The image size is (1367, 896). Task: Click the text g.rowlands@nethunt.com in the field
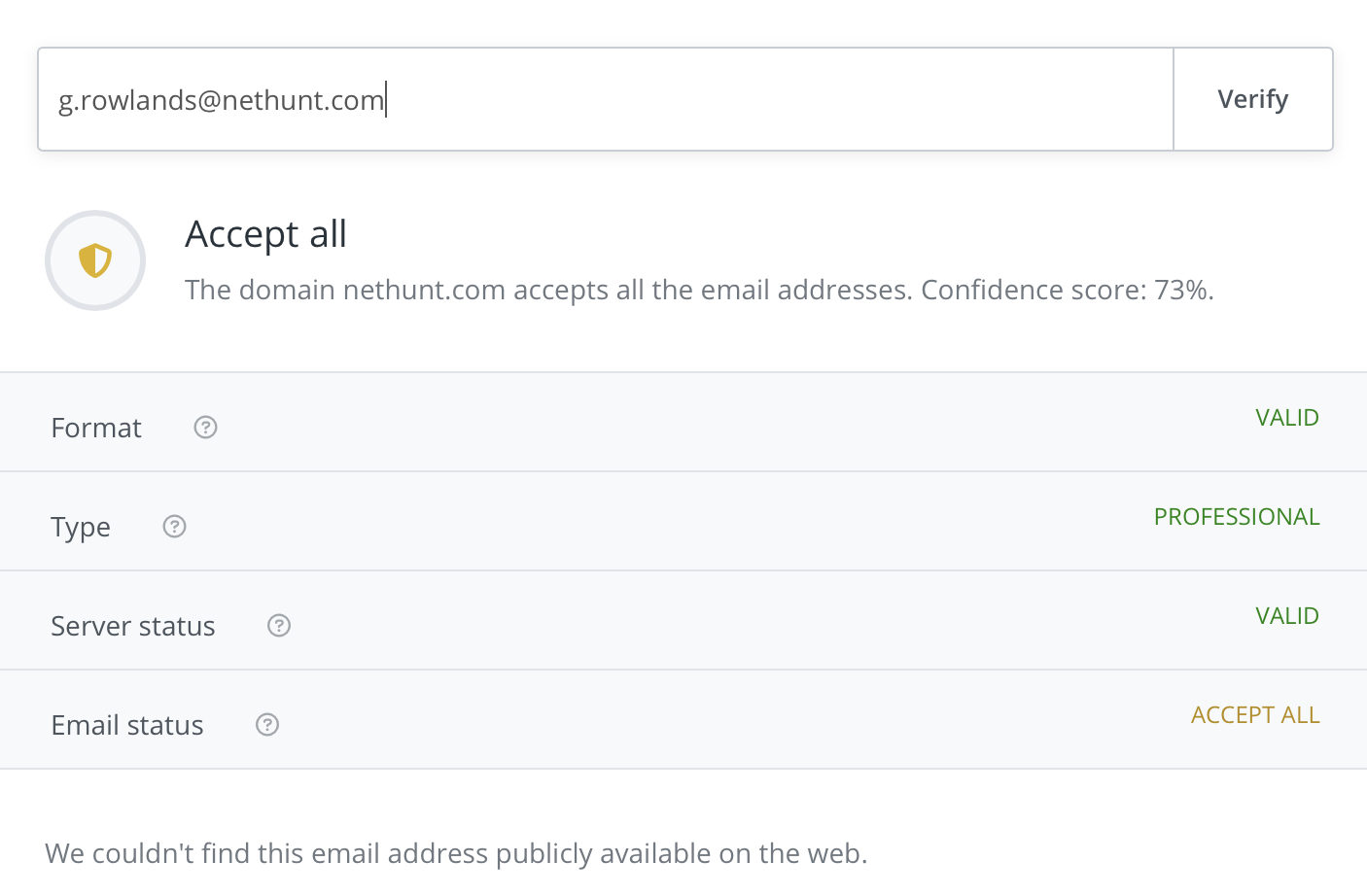(x=221, y=100)
